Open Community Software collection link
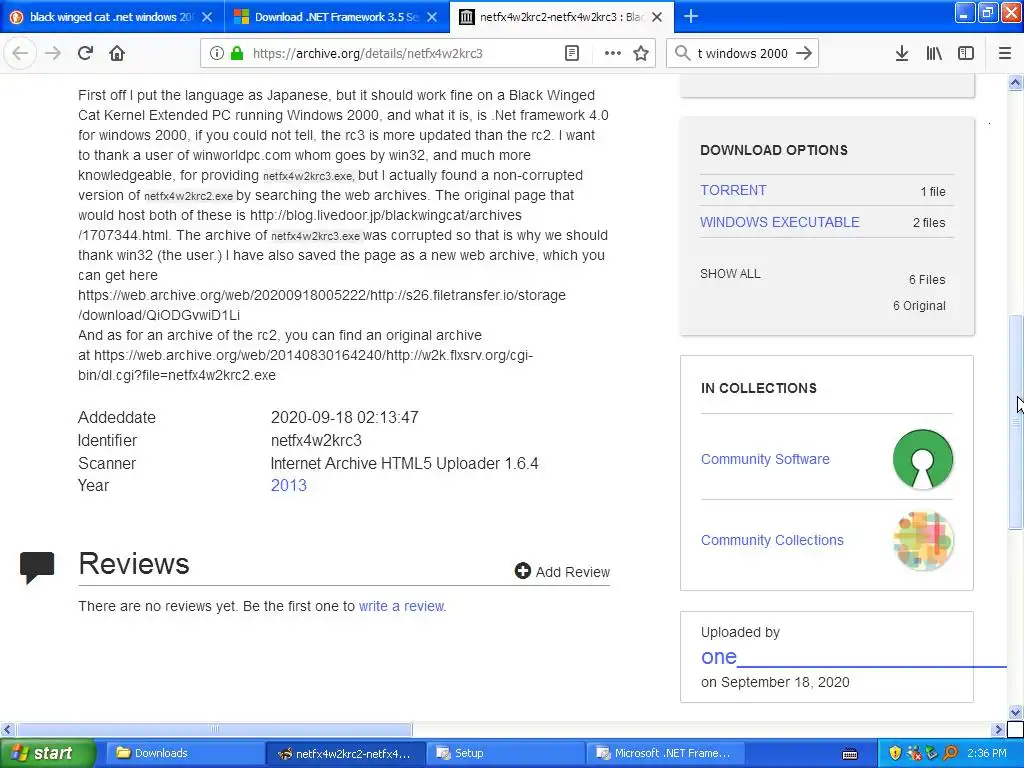1024x768 pixels. click(765, 459)
